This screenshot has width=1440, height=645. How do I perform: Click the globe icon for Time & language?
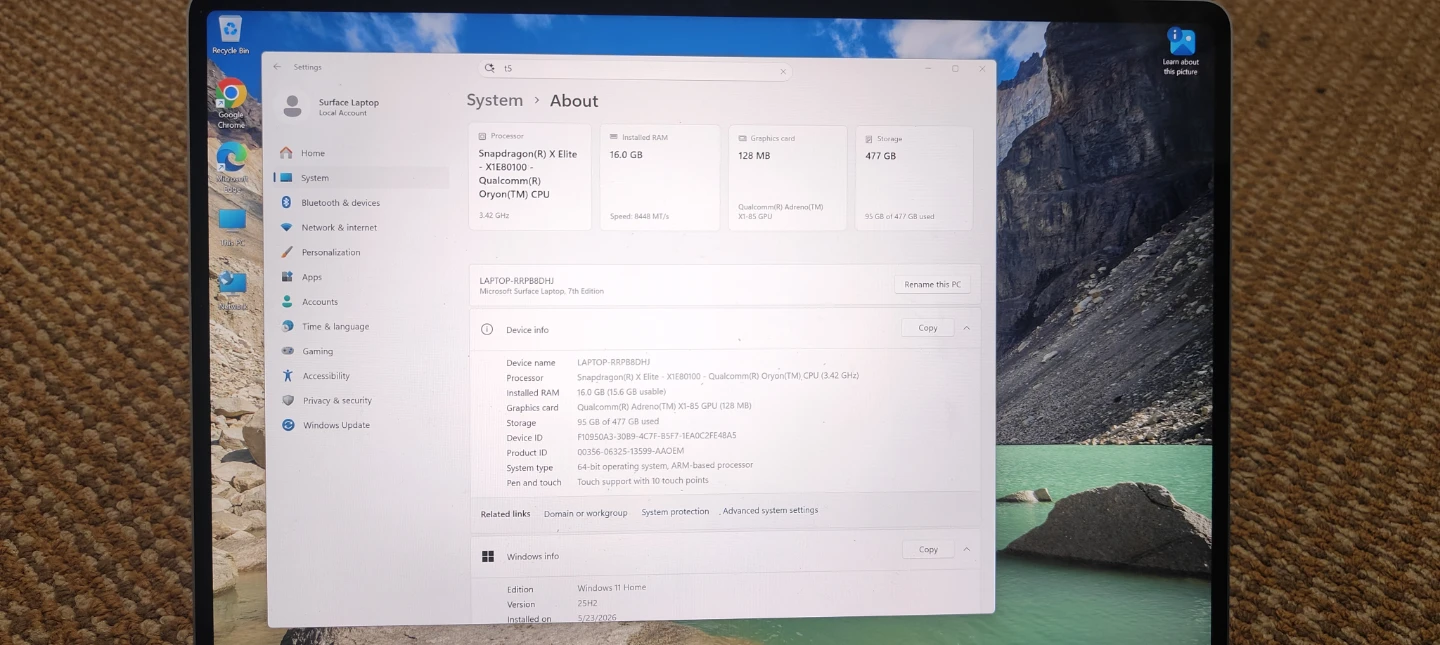click(287, 326)
